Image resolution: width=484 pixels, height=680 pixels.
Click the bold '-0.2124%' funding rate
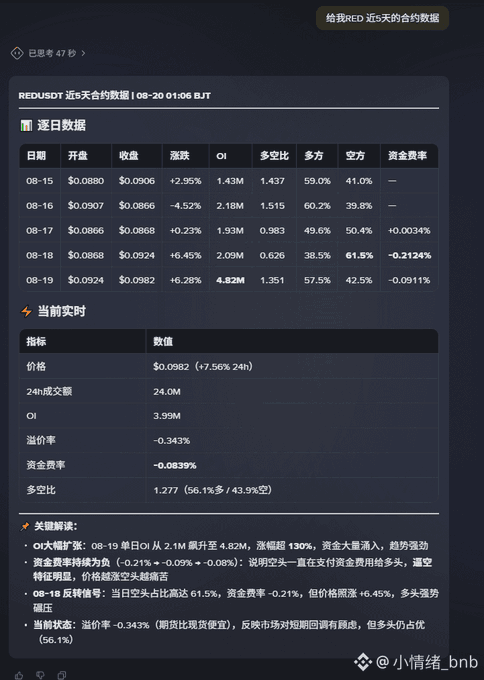point(409,255)
